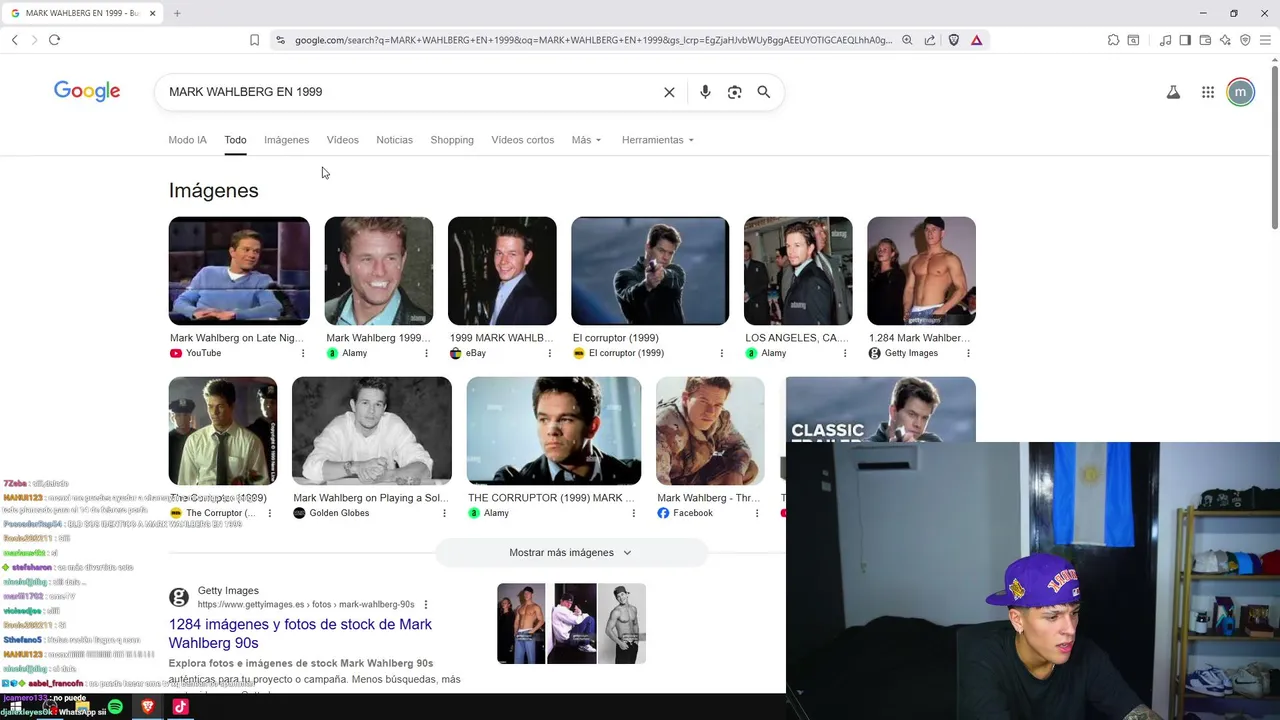The image size is (1280, 720).
Task: Open options for El corruptor (1999) result
Action: 722,353
